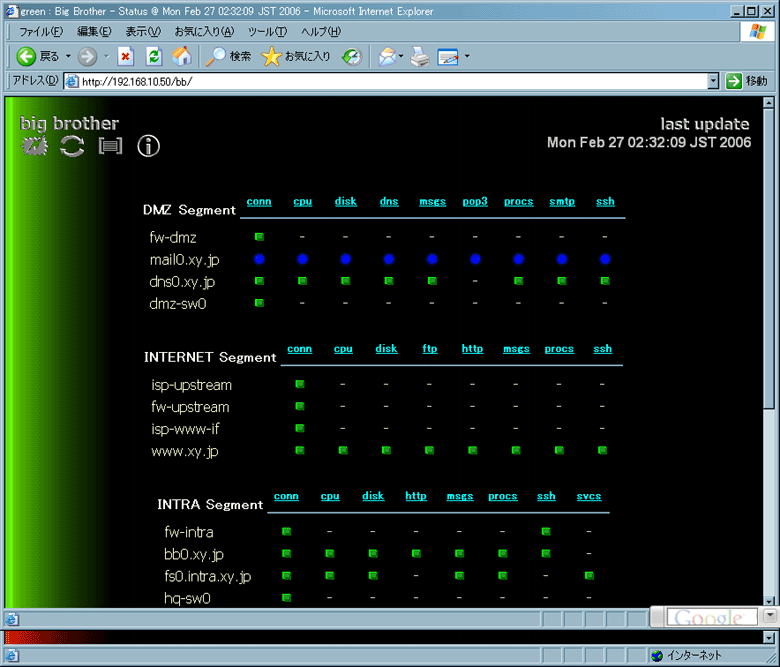Click INTERNET Segment ftp column link
This screenshot has height=667, width=780.
coord(430,349)
